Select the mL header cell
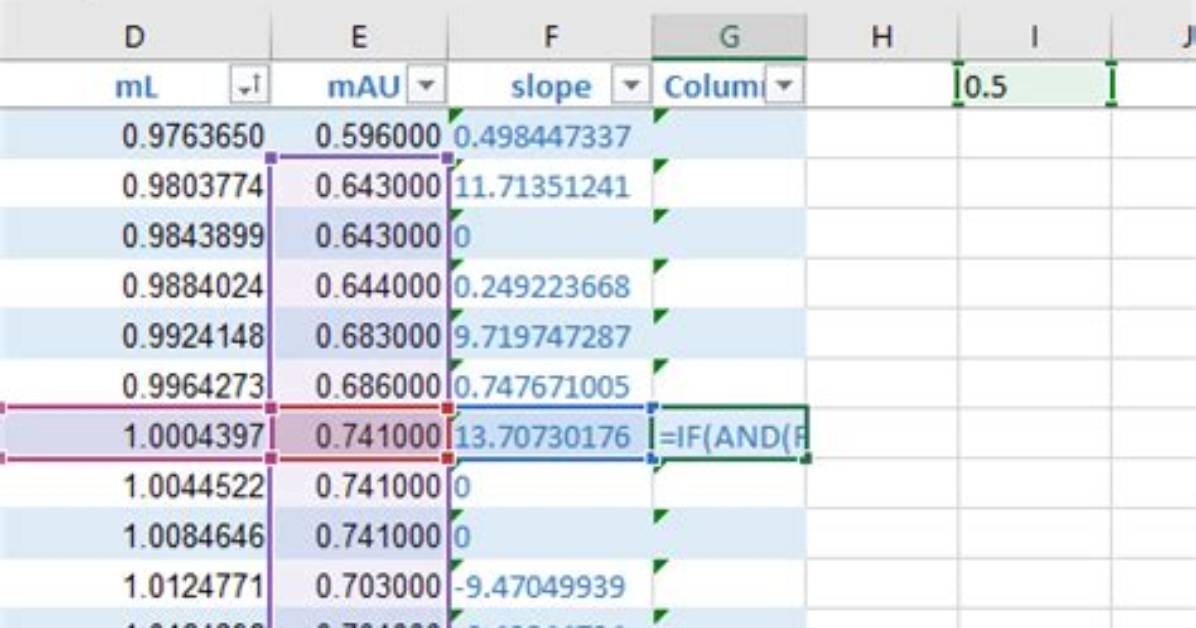This screenshot has height=628, width=1196. [135, 85]
